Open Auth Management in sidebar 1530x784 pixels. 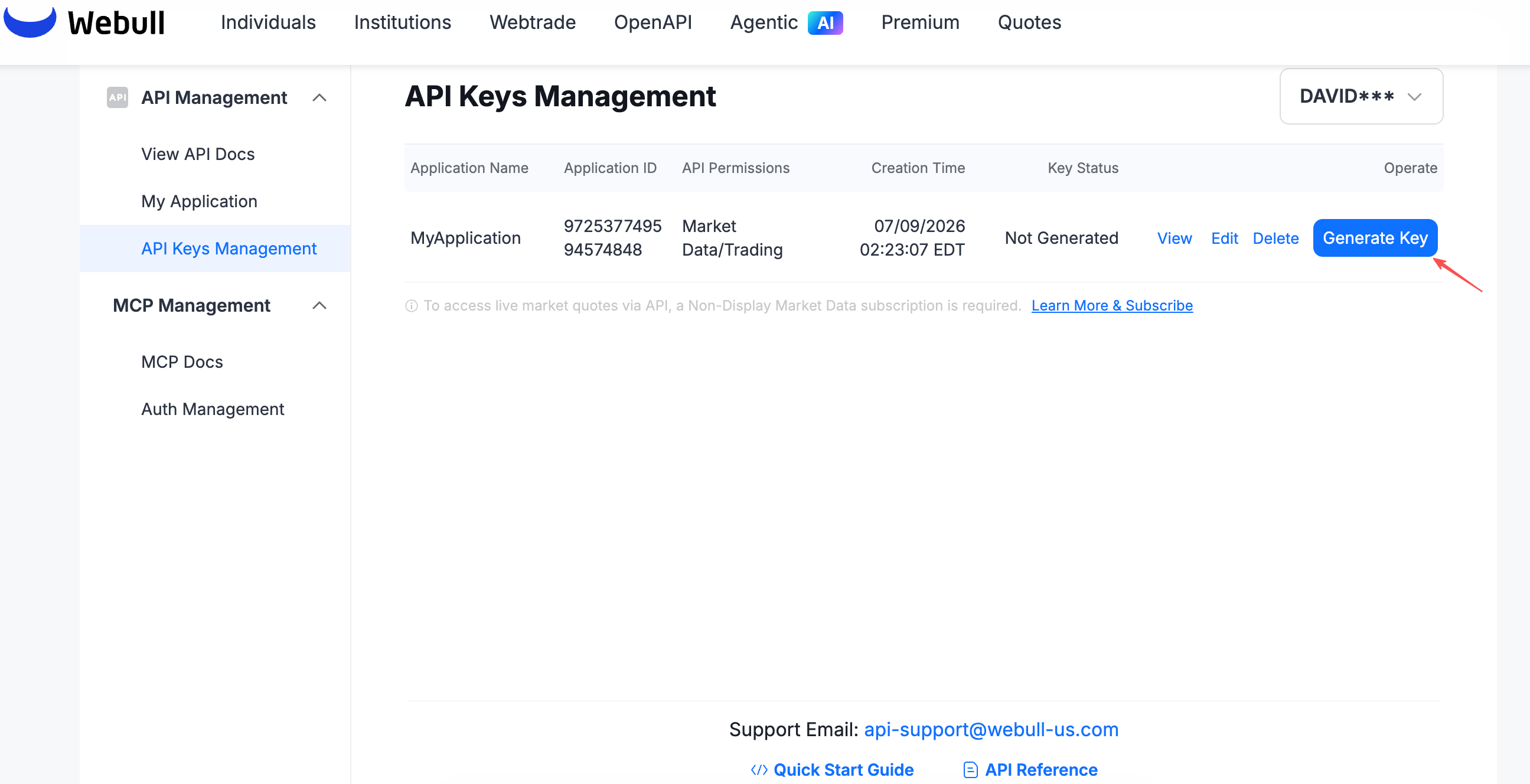(213, 409)
